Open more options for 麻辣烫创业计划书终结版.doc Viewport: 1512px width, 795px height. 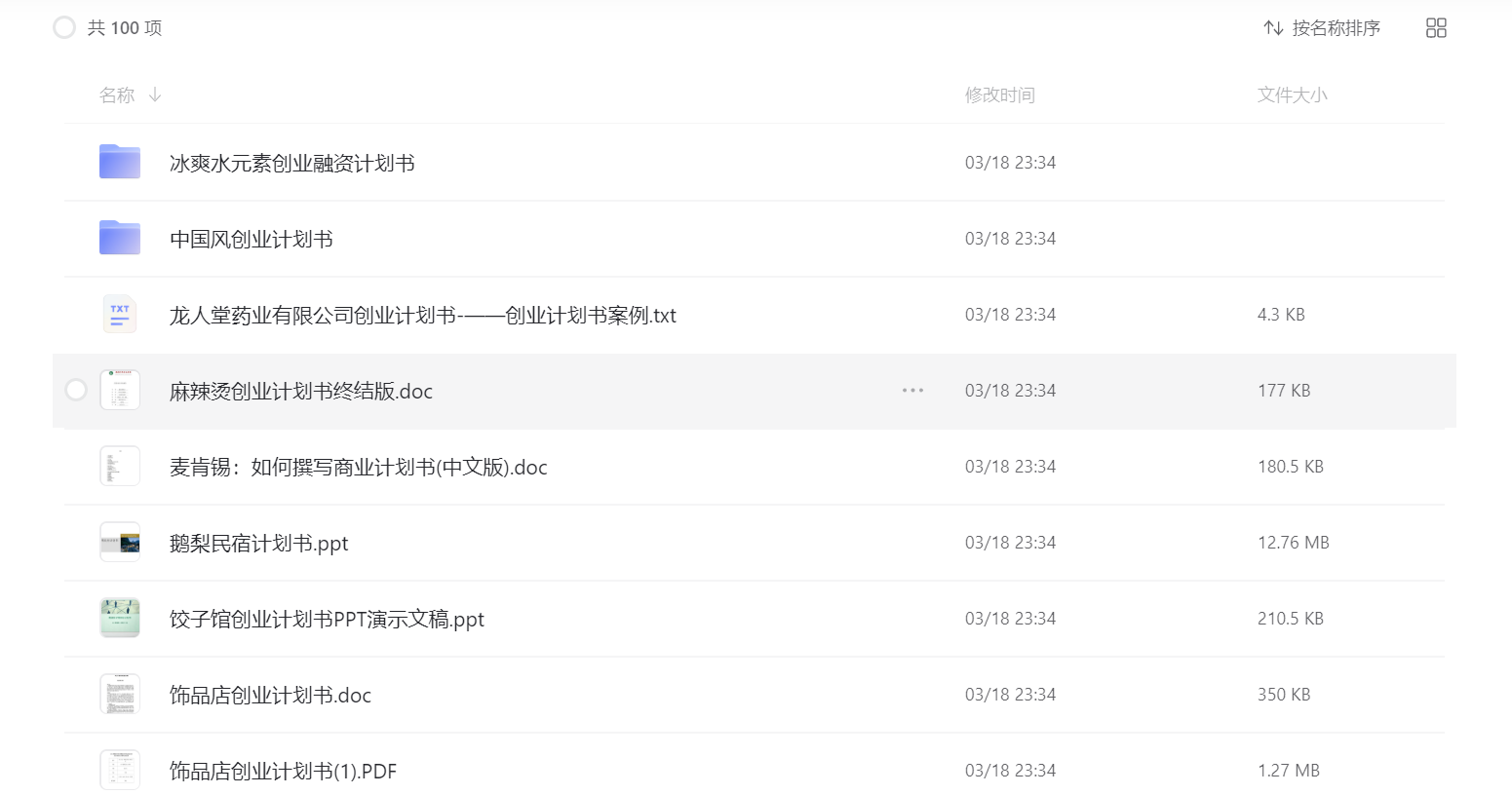coord(912,391)
